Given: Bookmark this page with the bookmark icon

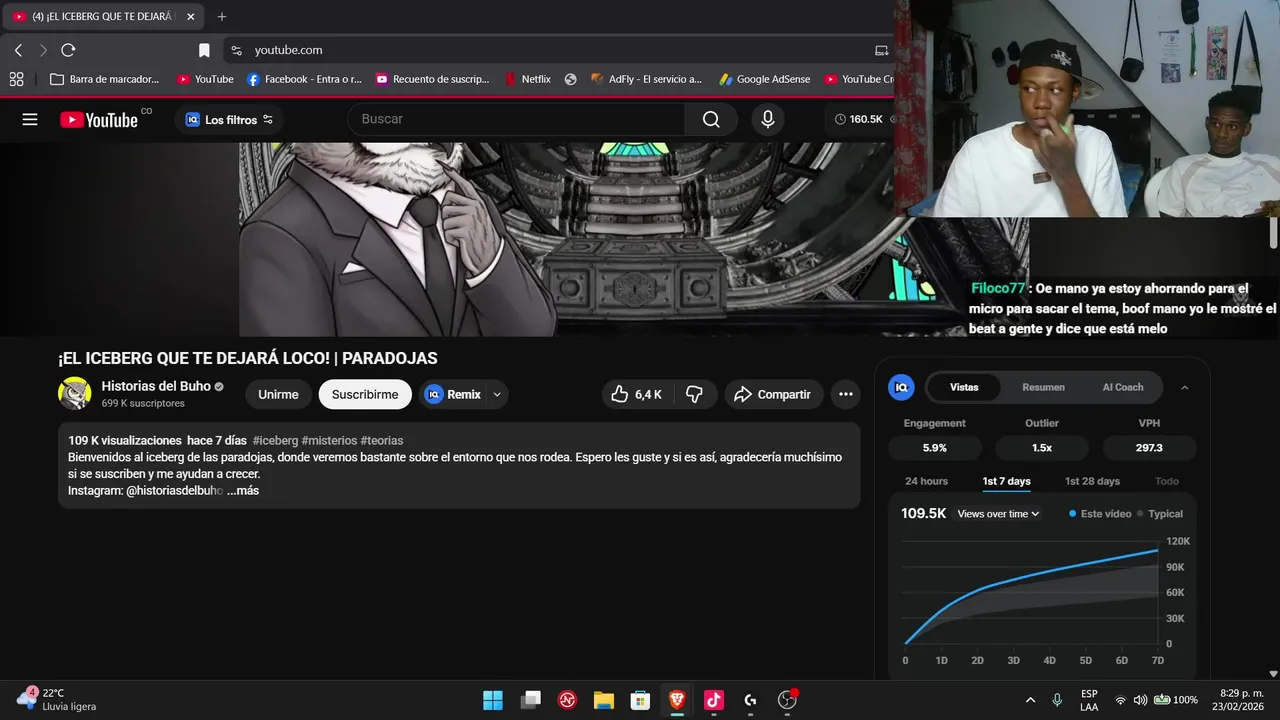Looking at the screenshot, I should click(204, 50).
